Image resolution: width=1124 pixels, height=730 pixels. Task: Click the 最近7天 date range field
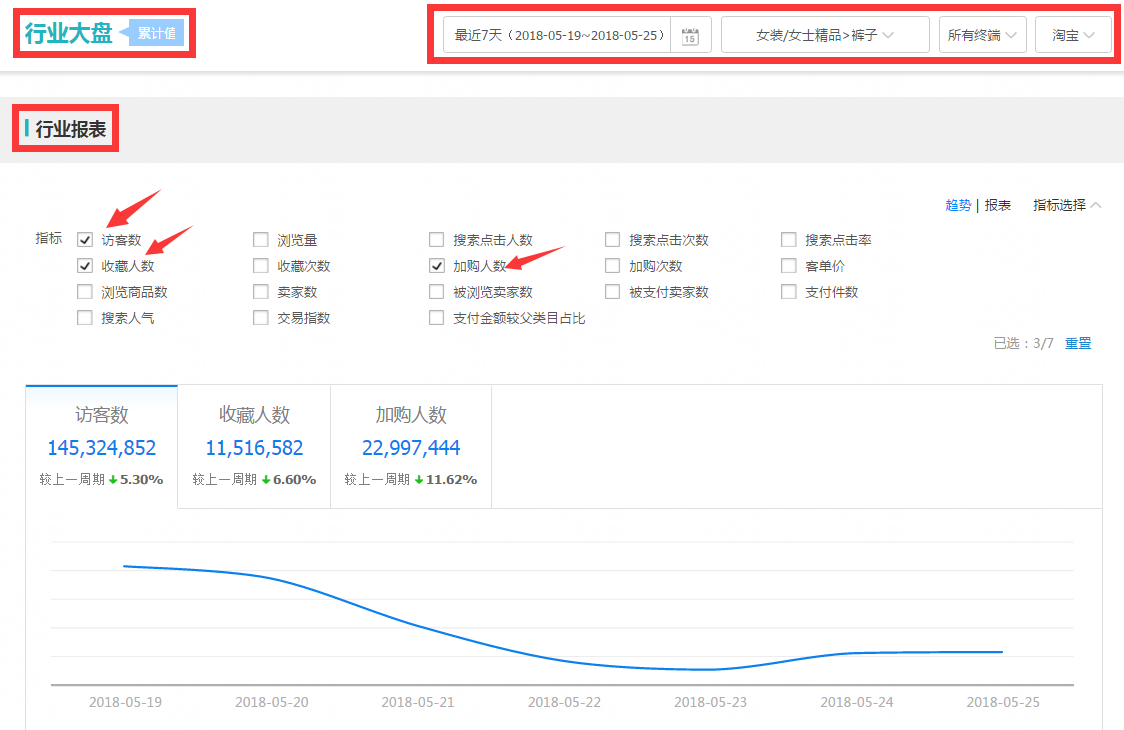coord(558,35)
